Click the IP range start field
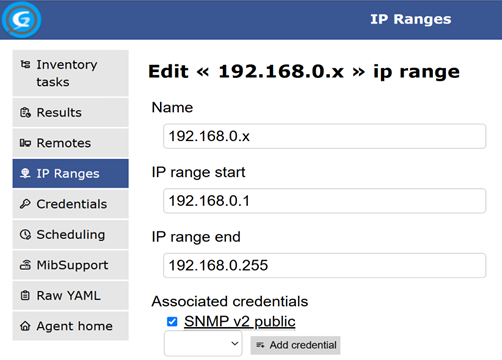Viewport: 502px width, 360px height. pos(324,201)
